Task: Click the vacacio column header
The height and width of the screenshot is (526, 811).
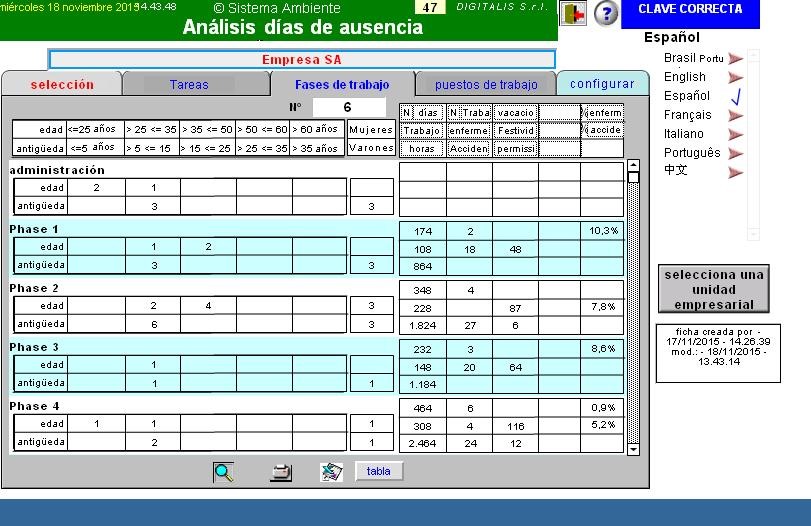Action: (x=515, y=112)
